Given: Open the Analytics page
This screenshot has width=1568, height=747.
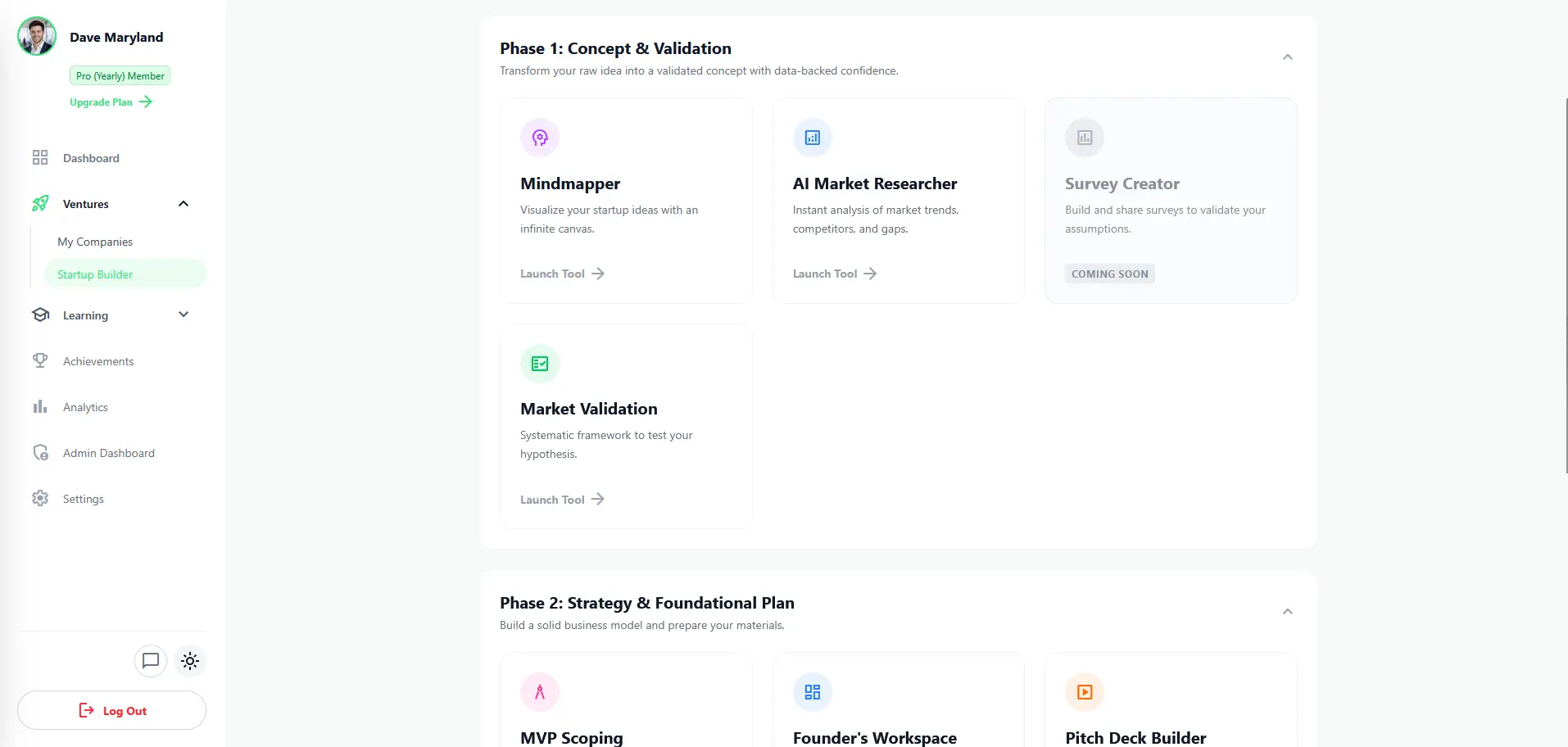Looking at the screenshot, I should pos(111,407).
